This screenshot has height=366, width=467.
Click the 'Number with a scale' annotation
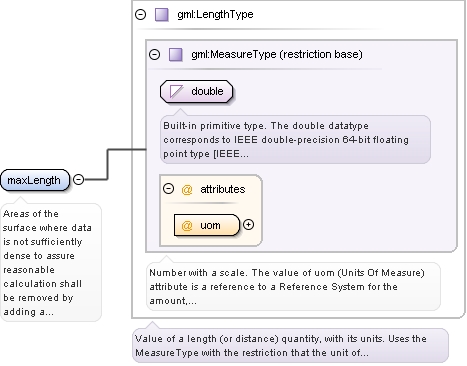pyautogui.click(x=293, y=287)
